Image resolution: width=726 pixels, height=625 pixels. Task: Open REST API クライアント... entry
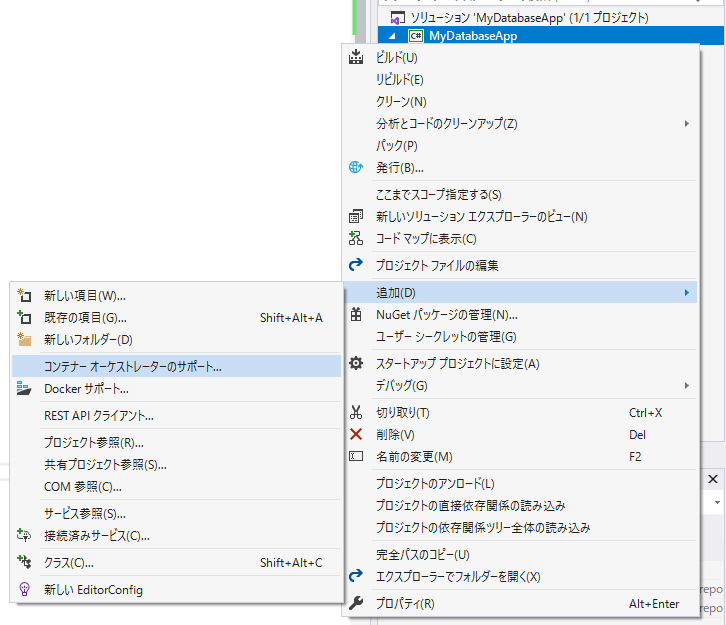coord(176,415)
